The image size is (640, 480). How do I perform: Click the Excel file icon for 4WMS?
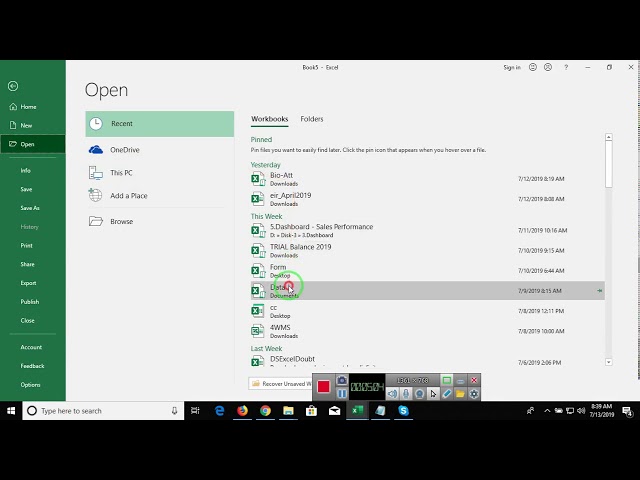point(258,331)
